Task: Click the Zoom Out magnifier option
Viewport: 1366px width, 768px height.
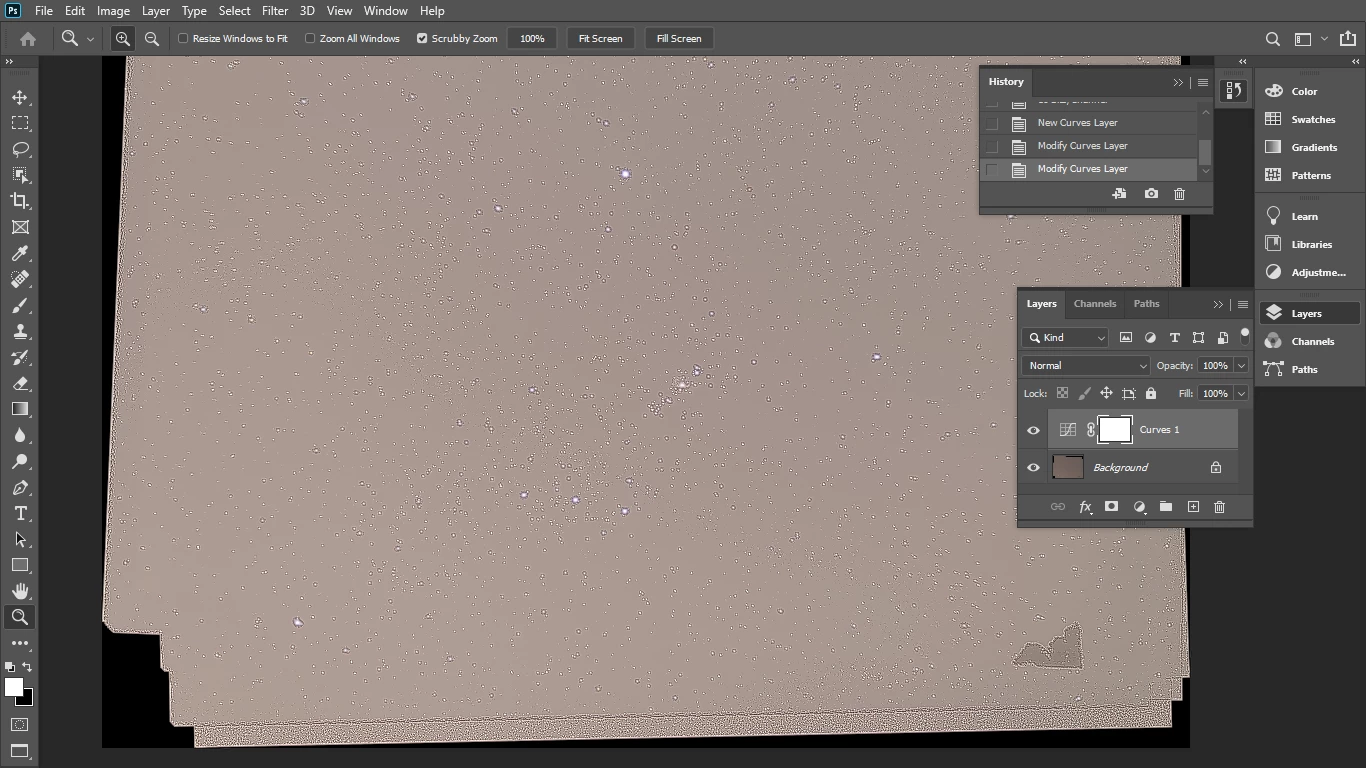Action: [x=152, y=38]
